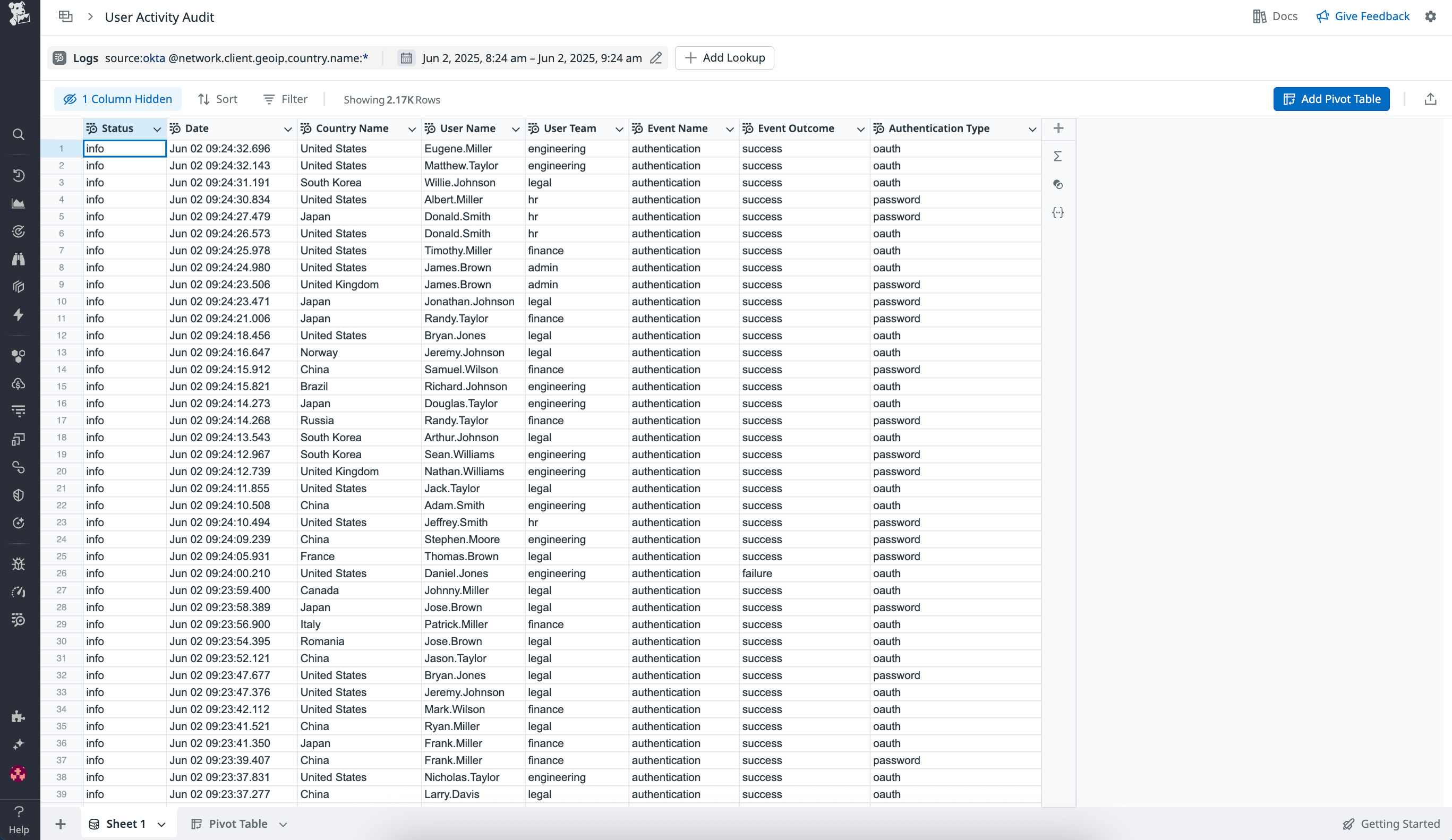
Task: Open the Give Feedback link
Action: pos(1363,16)
